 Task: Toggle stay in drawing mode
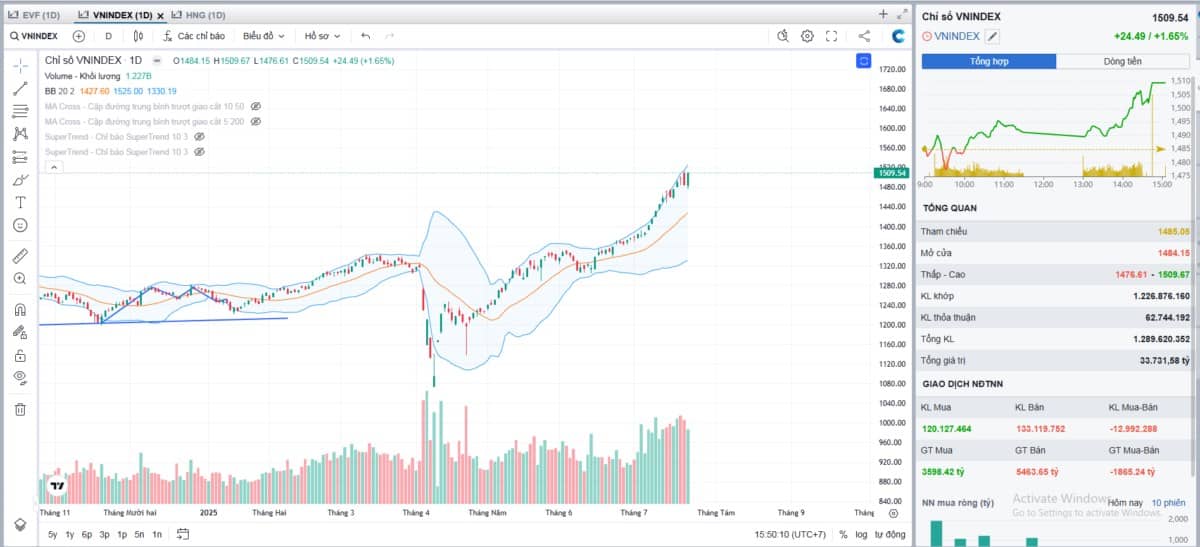point(20,332)
